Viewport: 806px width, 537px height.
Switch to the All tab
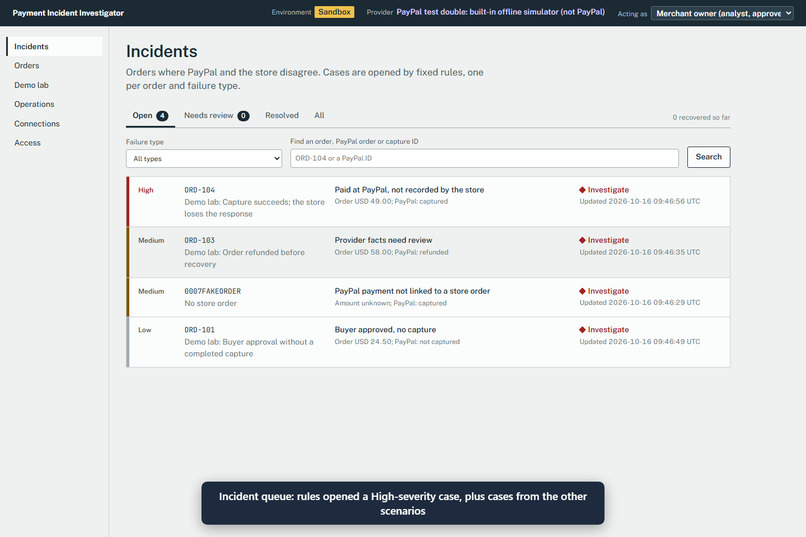click(319, 115)
